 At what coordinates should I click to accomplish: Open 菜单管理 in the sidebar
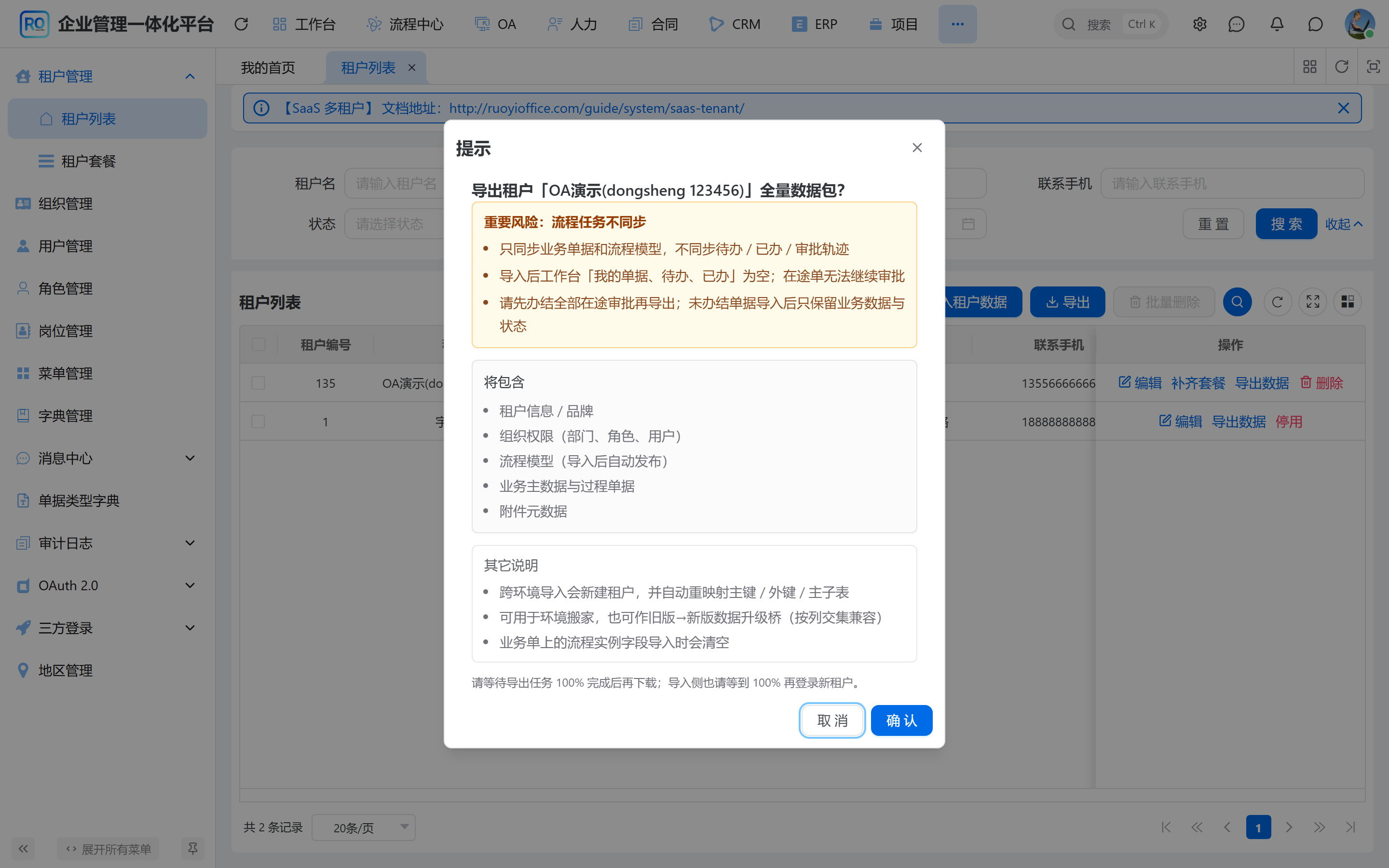(108, 374)
